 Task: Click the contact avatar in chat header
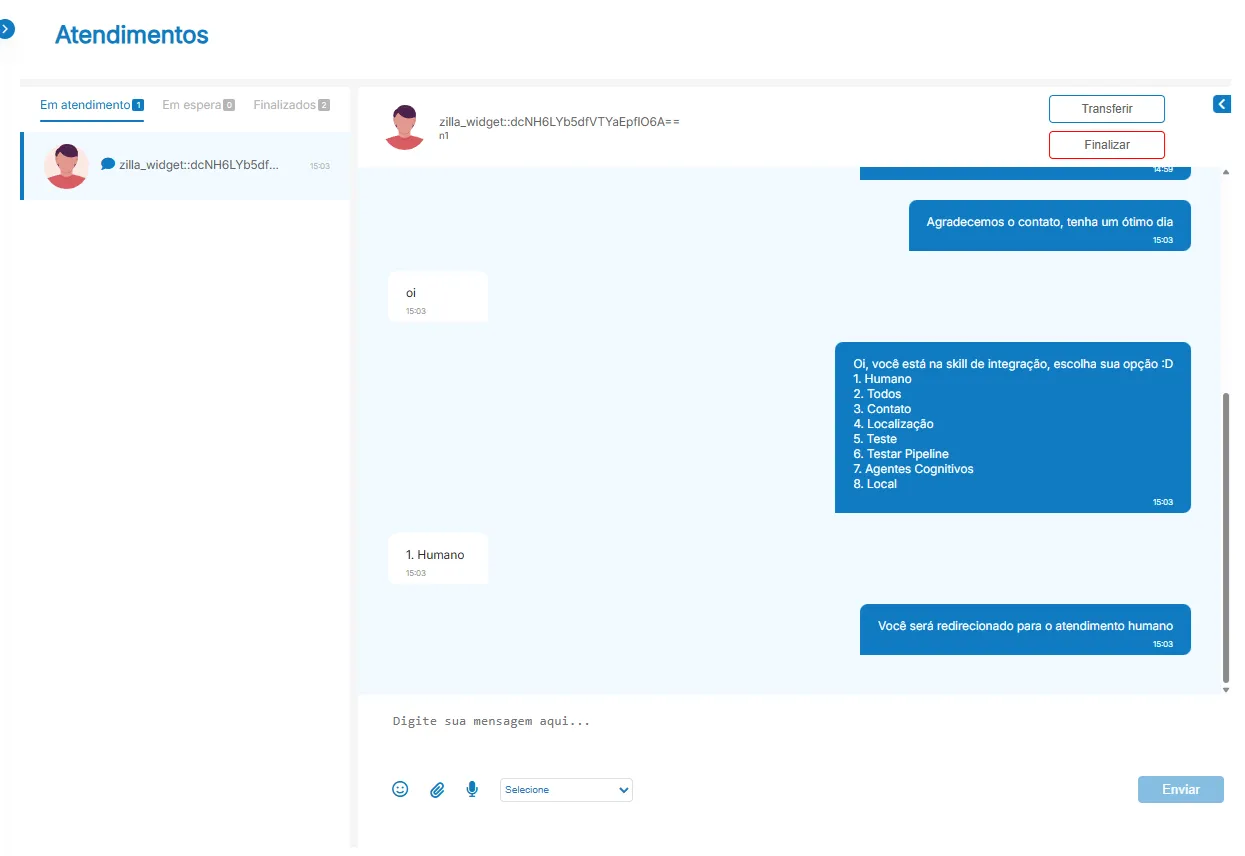pyautogui.click(x=405, y=127)
